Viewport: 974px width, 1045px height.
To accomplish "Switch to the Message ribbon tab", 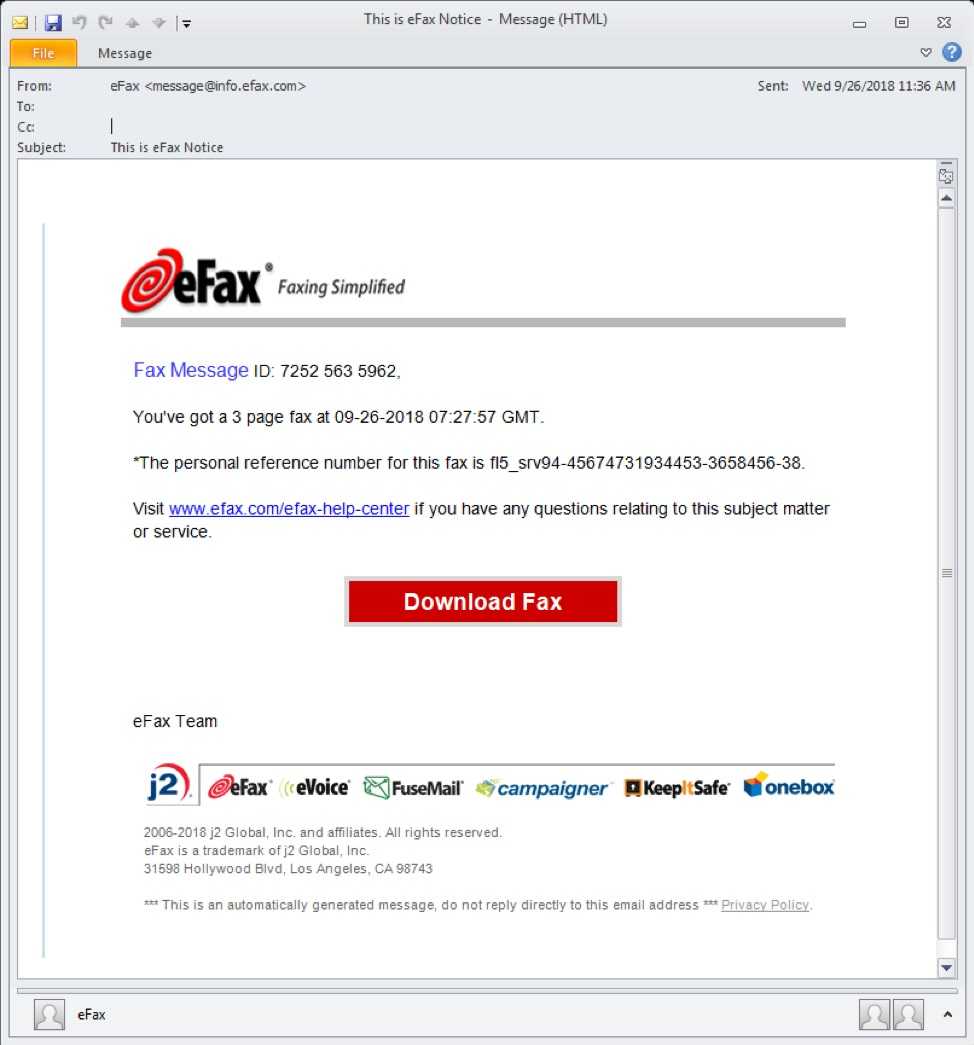I will [125, 53].
